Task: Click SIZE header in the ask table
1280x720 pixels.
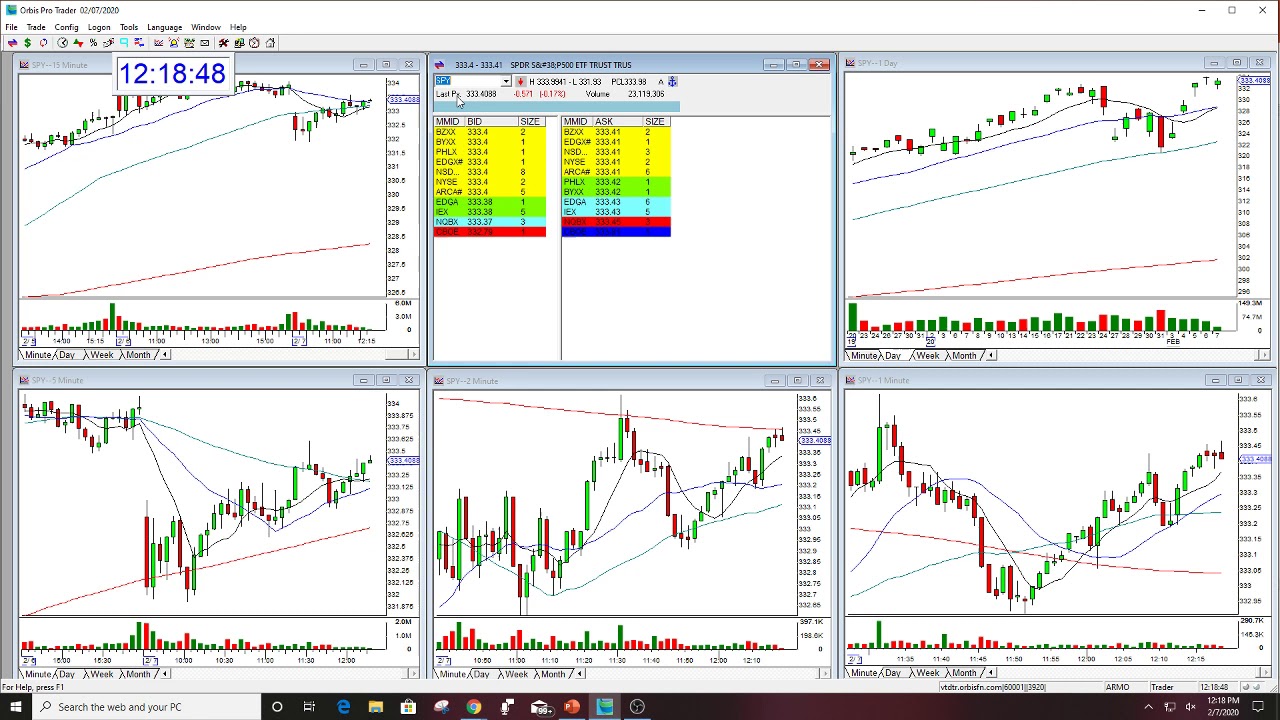Action: 655,122
